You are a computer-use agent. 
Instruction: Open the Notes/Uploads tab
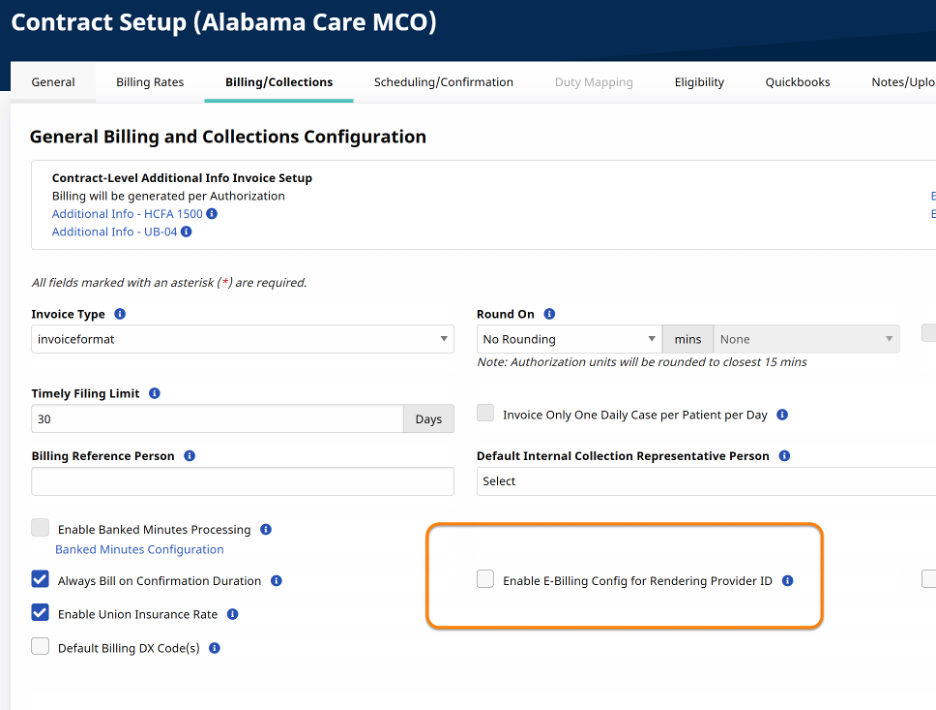pos(903,82)
